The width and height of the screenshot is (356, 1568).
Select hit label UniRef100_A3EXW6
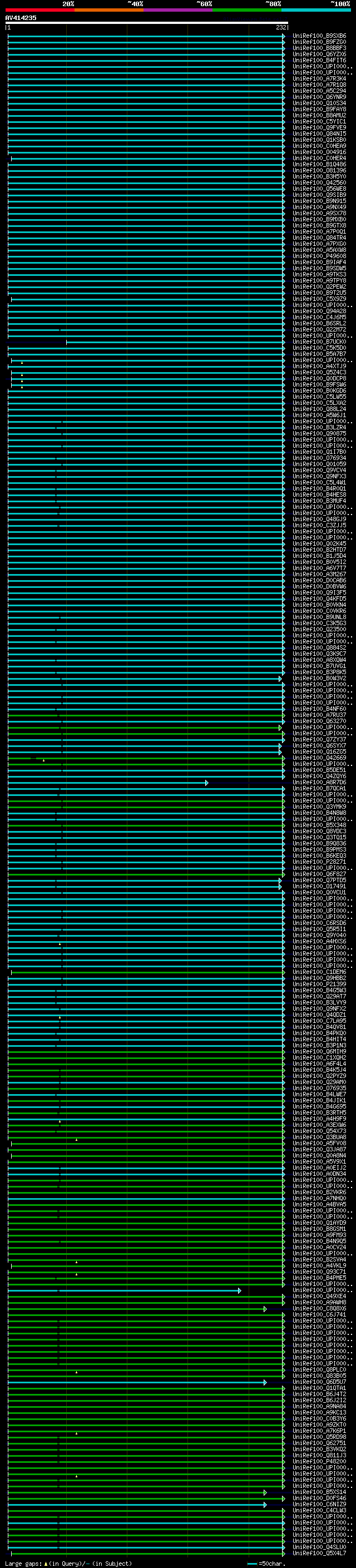319,1125
